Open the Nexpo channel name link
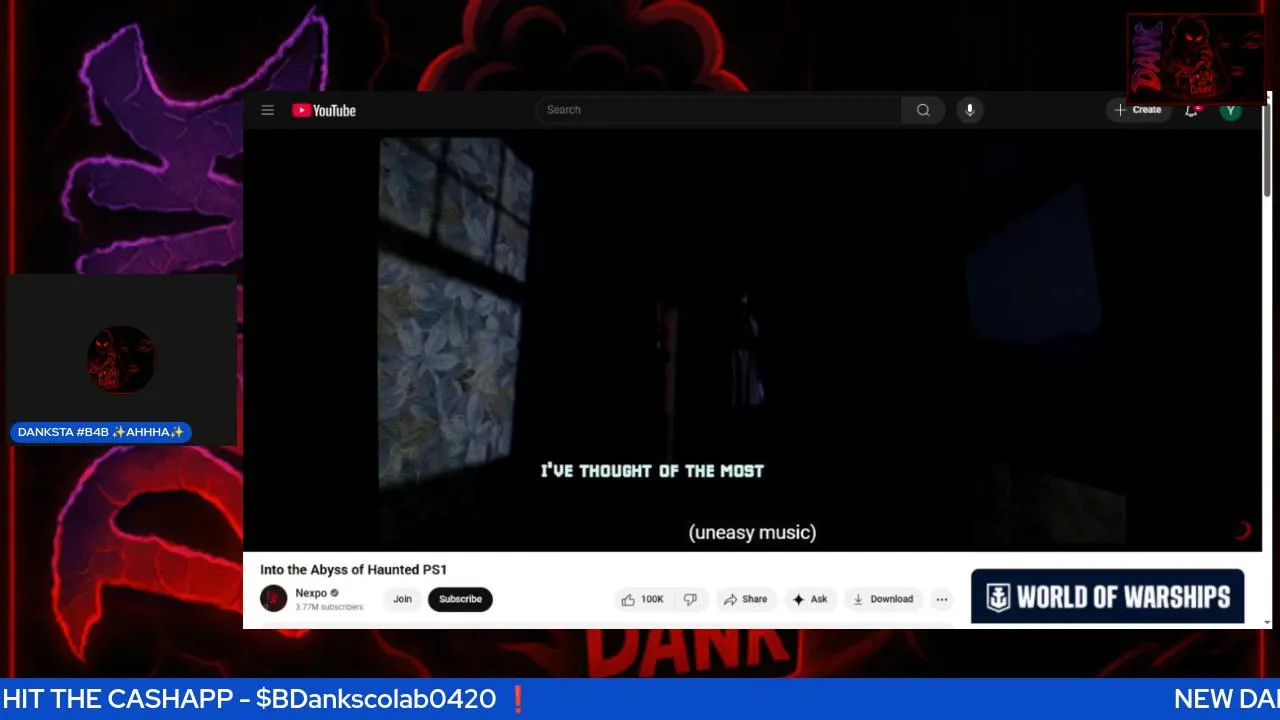Image resolution: width=1280 pixels, height=720 pixels. point(311,593)
